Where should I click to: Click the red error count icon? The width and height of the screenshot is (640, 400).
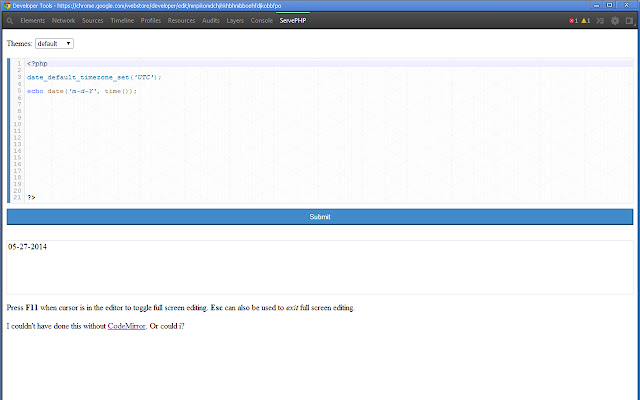click(x=573, y=21)
